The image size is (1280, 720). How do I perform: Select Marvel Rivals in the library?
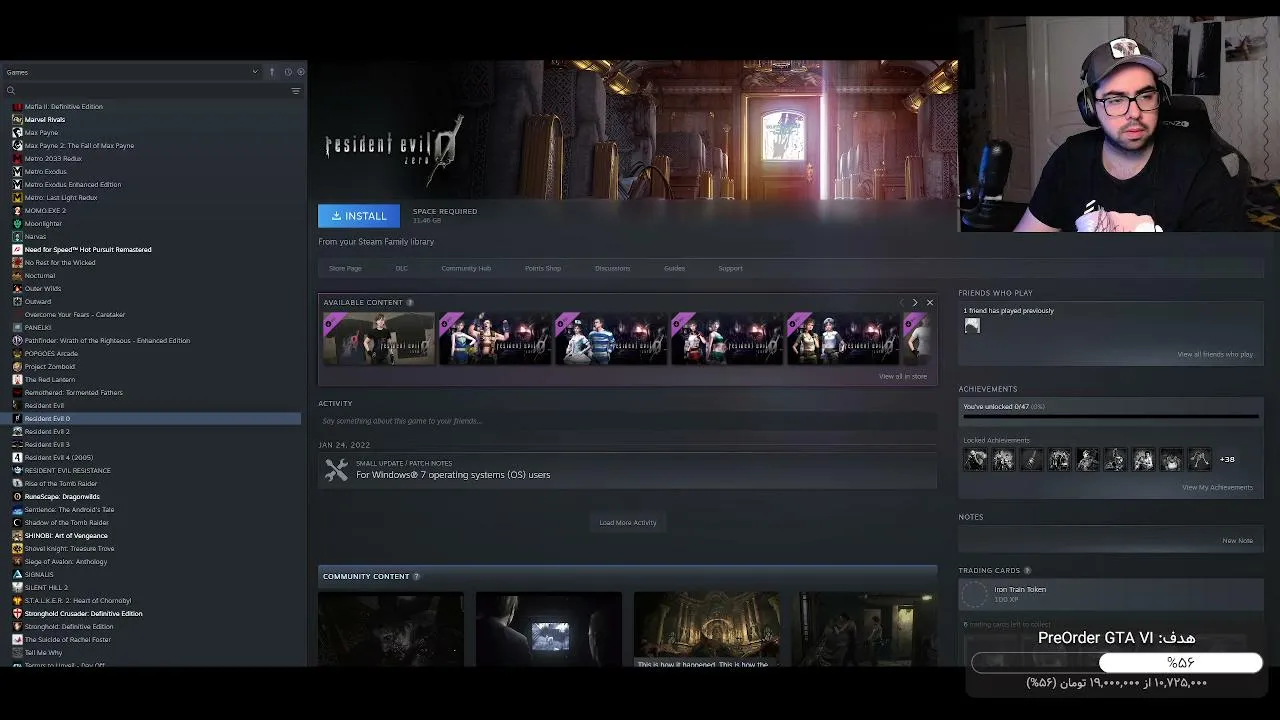(x=45, y=119)
